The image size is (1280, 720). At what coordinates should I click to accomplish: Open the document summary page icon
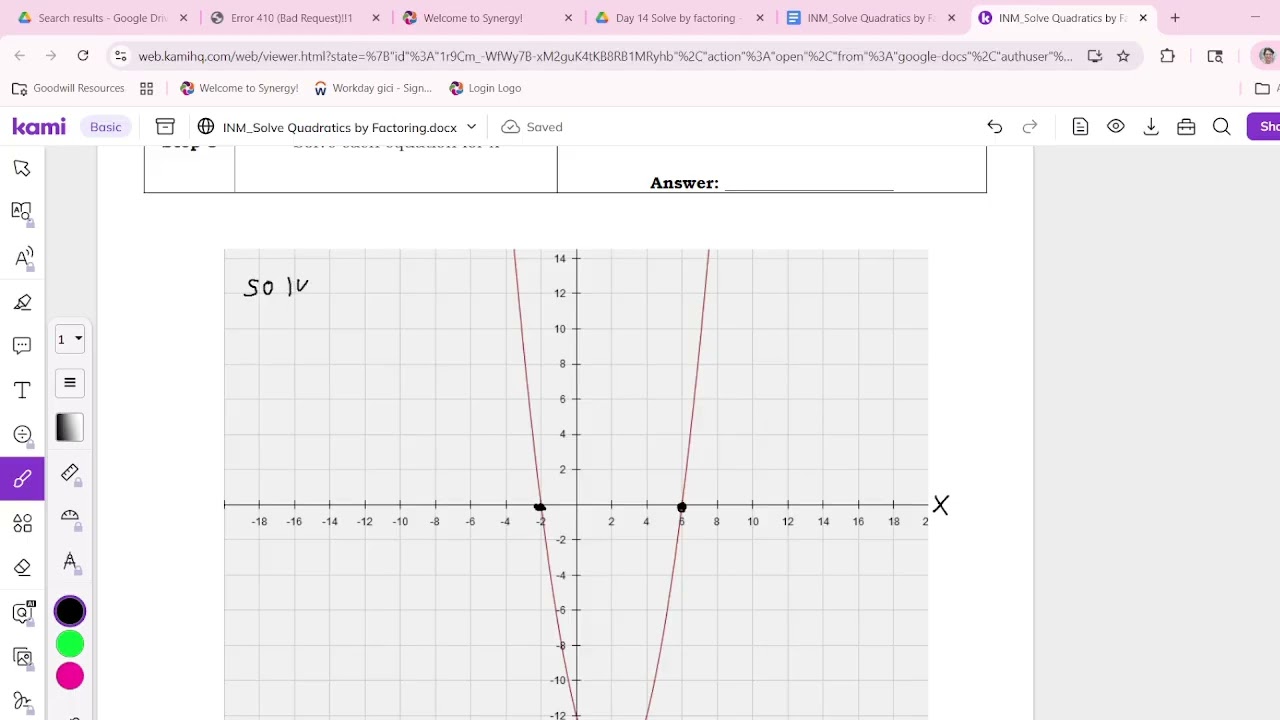[1080, 127]
